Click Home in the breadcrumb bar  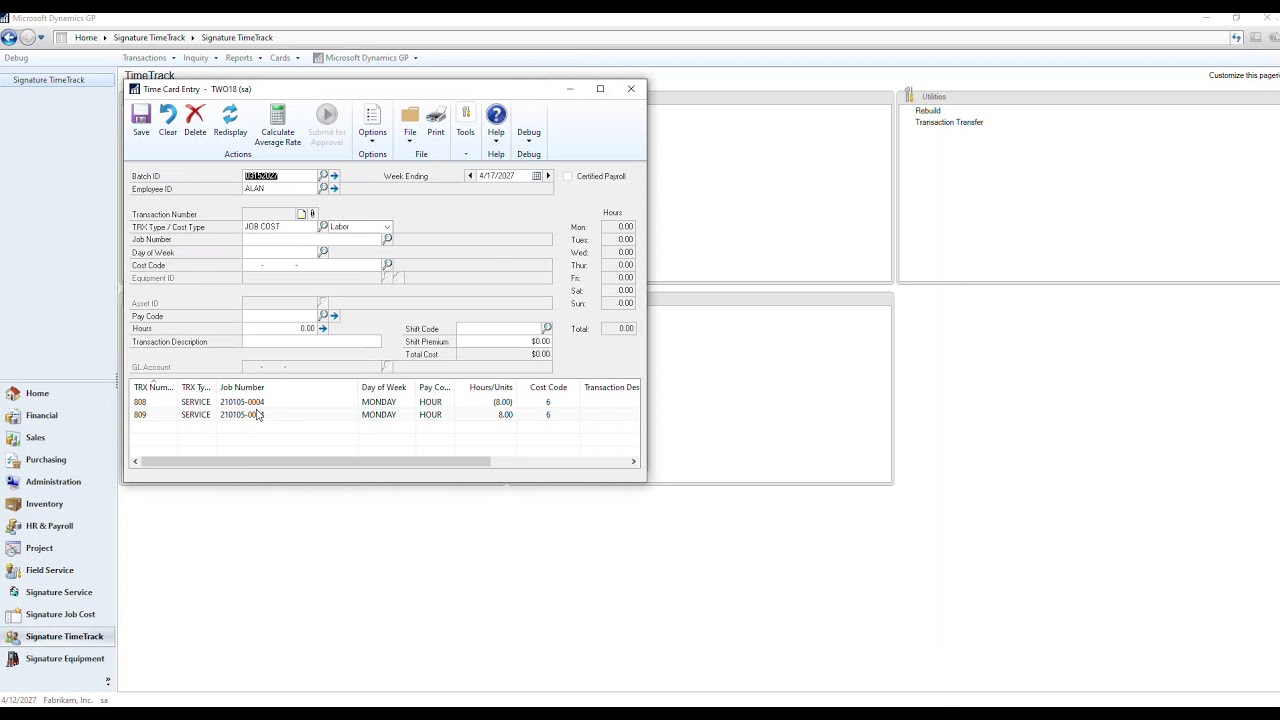[86, 38]
